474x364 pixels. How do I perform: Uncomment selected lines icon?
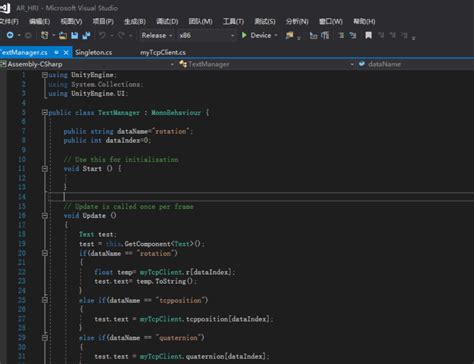tap(353, 35)
